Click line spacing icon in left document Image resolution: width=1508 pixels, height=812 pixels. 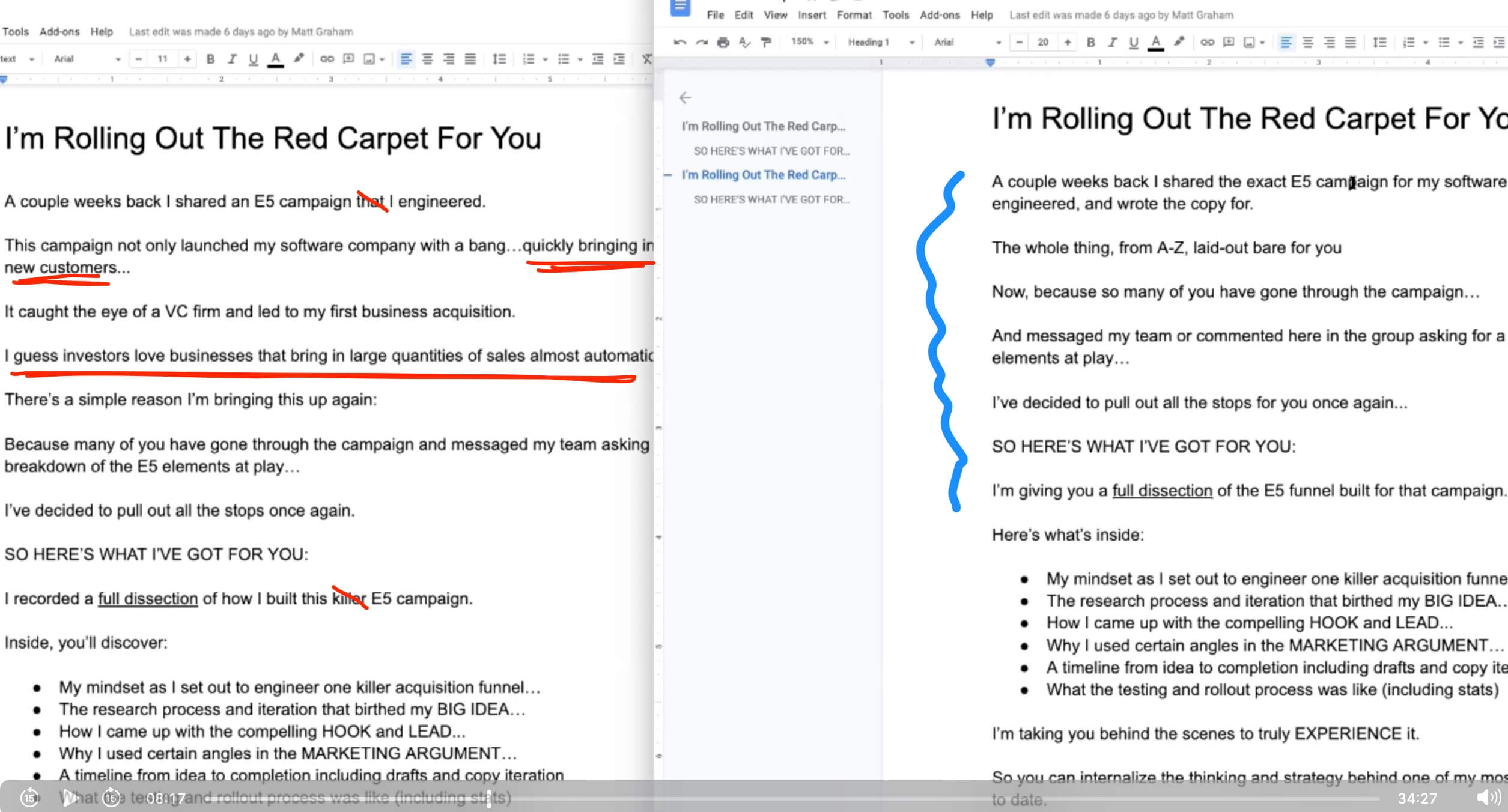499,59
